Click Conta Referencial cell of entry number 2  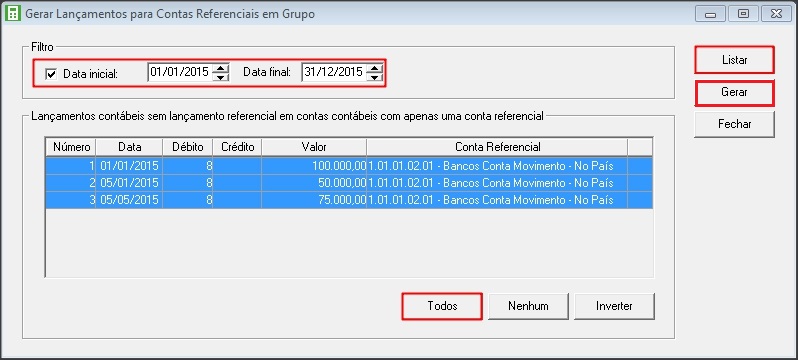pyautogui.click(x=497, y=183)
